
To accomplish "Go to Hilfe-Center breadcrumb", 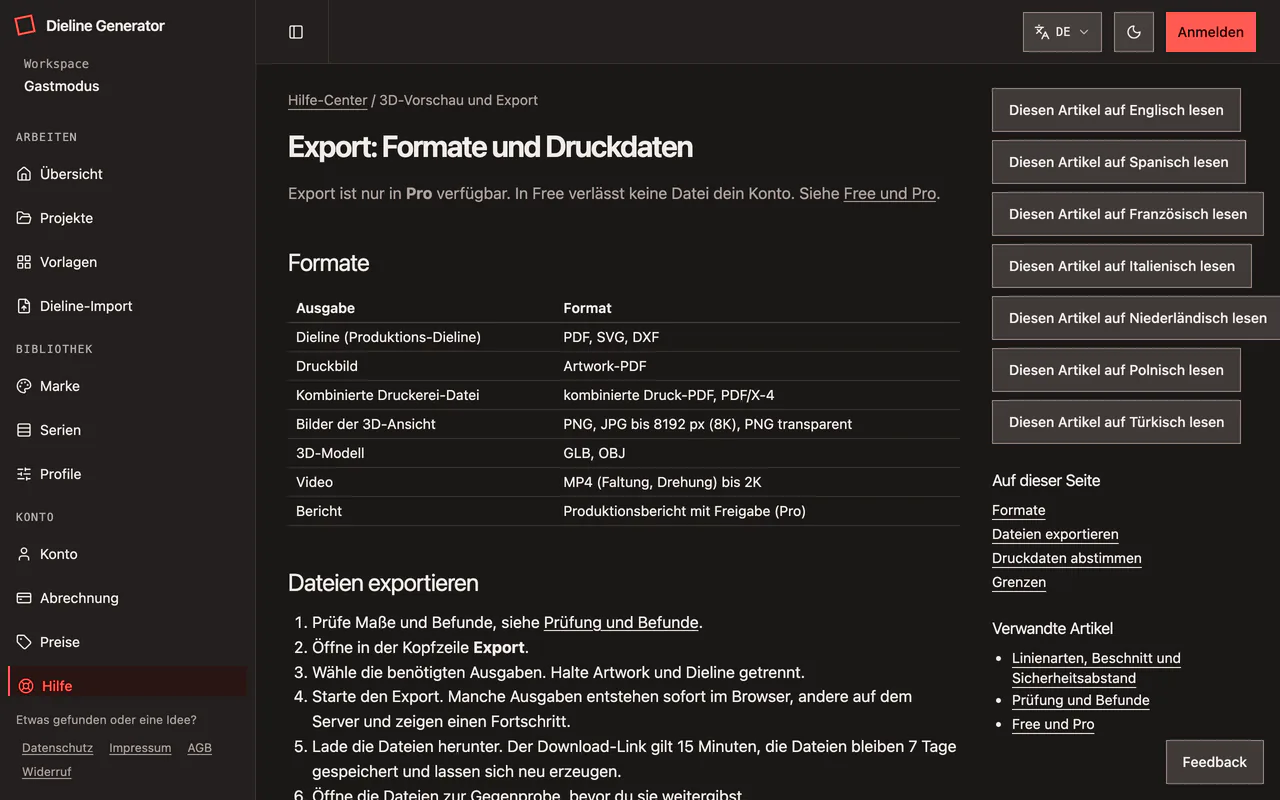I will (328, 100).
